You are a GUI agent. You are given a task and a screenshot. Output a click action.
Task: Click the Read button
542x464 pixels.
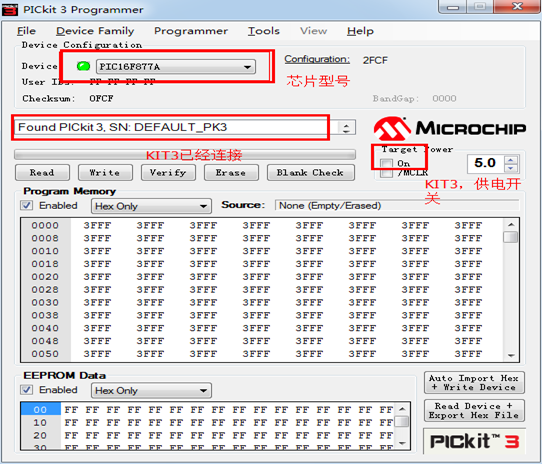42,173
